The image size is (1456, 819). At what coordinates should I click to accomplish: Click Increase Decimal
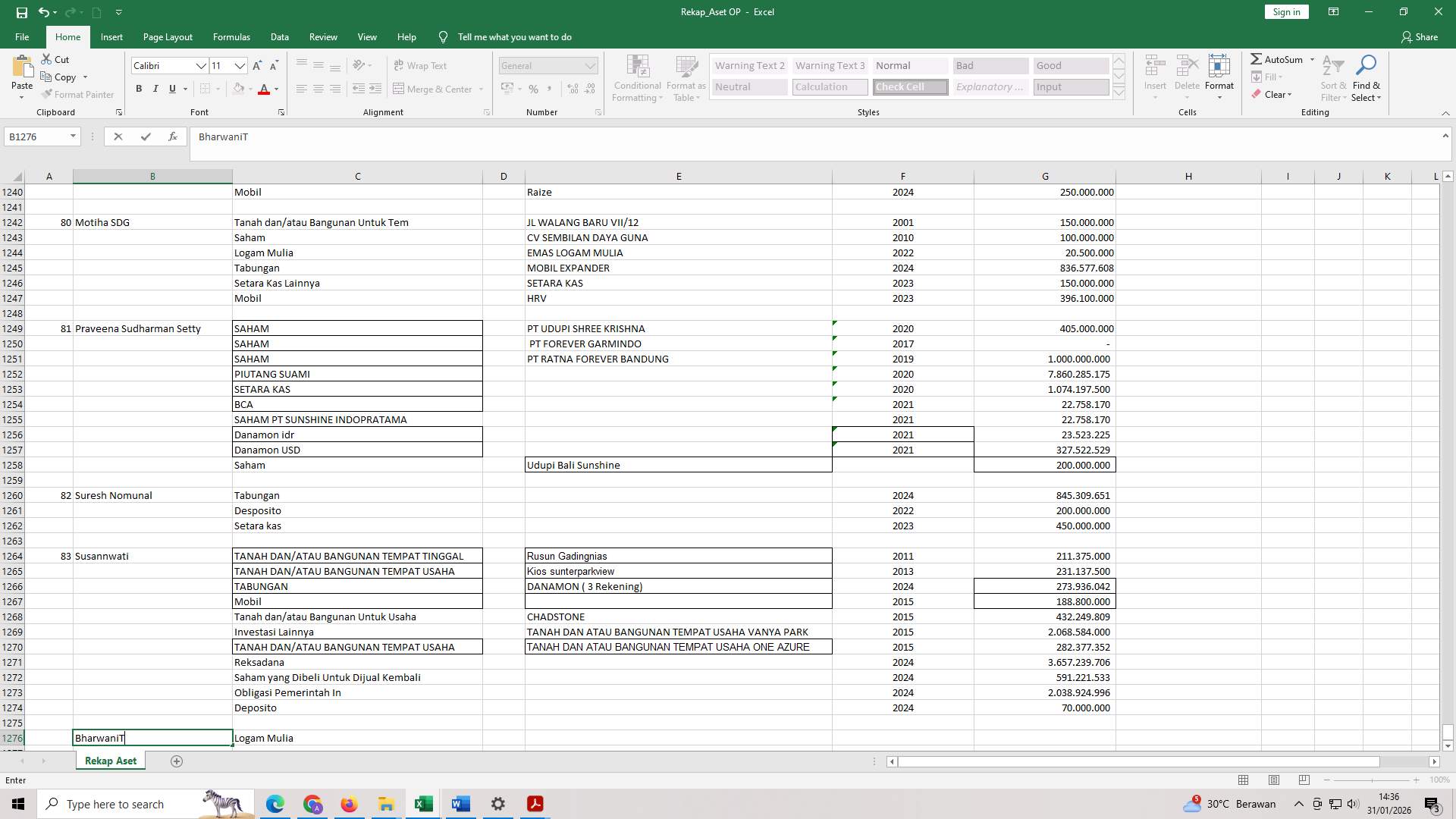coord(571,89)
